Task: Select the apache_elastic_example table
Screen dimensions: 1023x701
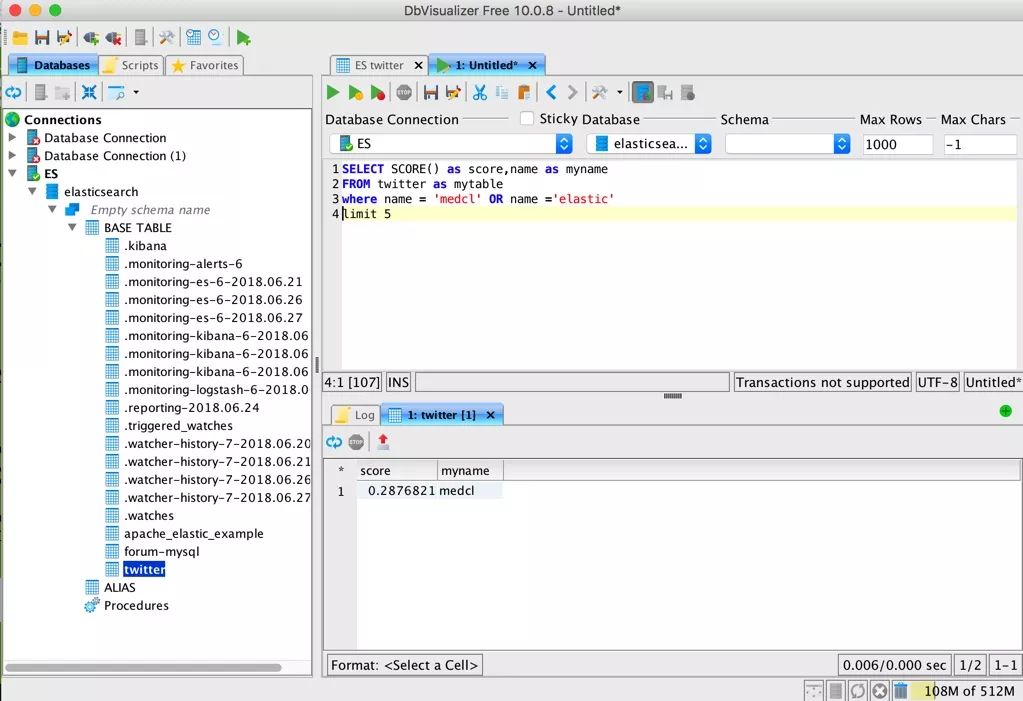Action: click(193, 534)
